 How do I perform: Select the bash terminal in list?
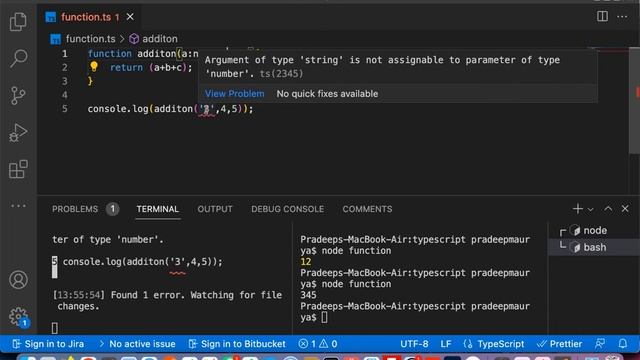(x=594, y=247)
